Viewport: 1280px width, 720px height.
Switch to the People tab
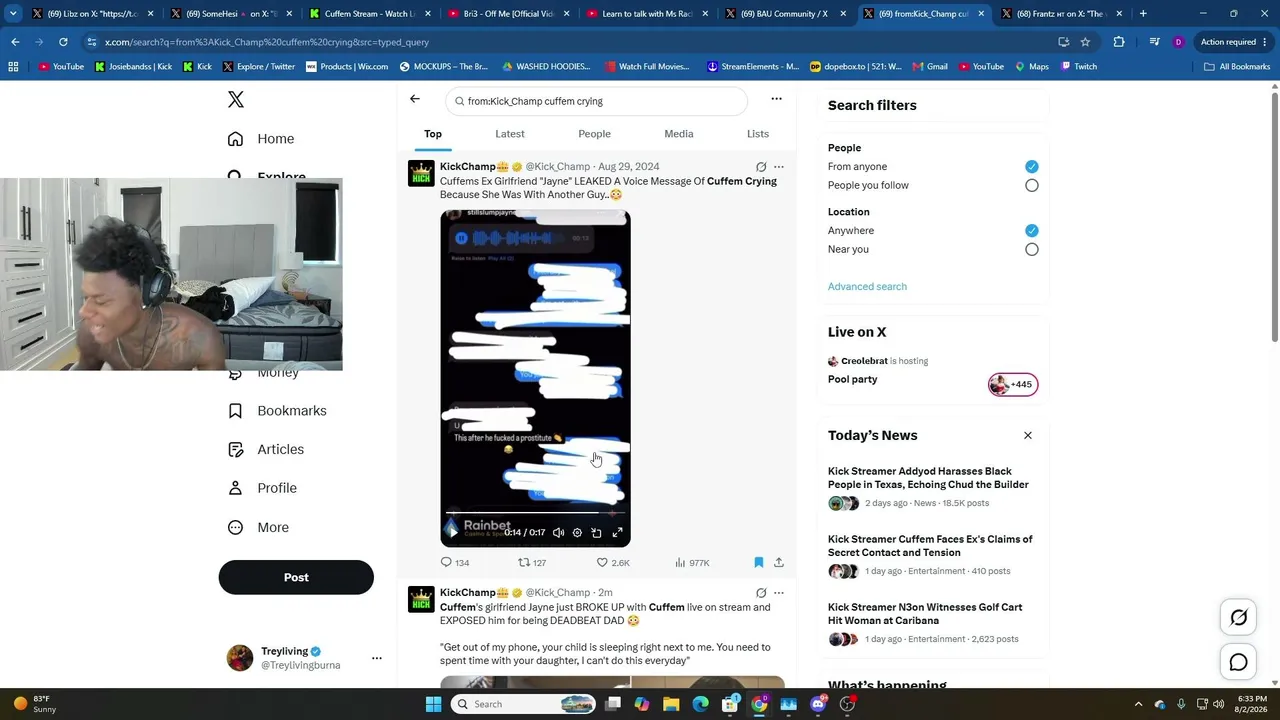tap(594, 134)
